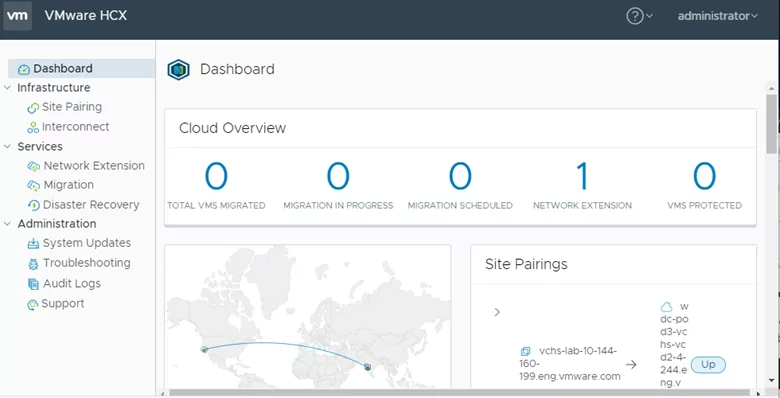Click the Disaster Recovery icon
This screenshot has width=780, height=398.
(x=33, y=205)
